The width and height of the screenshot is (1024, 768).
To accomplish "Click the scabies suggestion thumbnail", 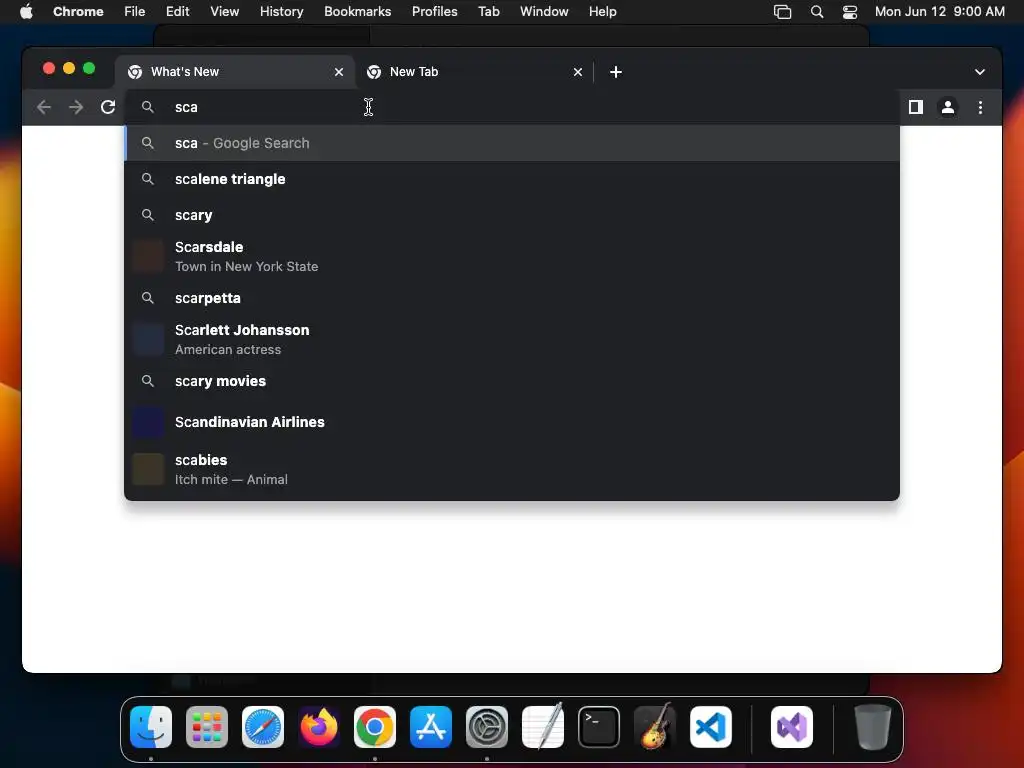I will tap(148, 469).
